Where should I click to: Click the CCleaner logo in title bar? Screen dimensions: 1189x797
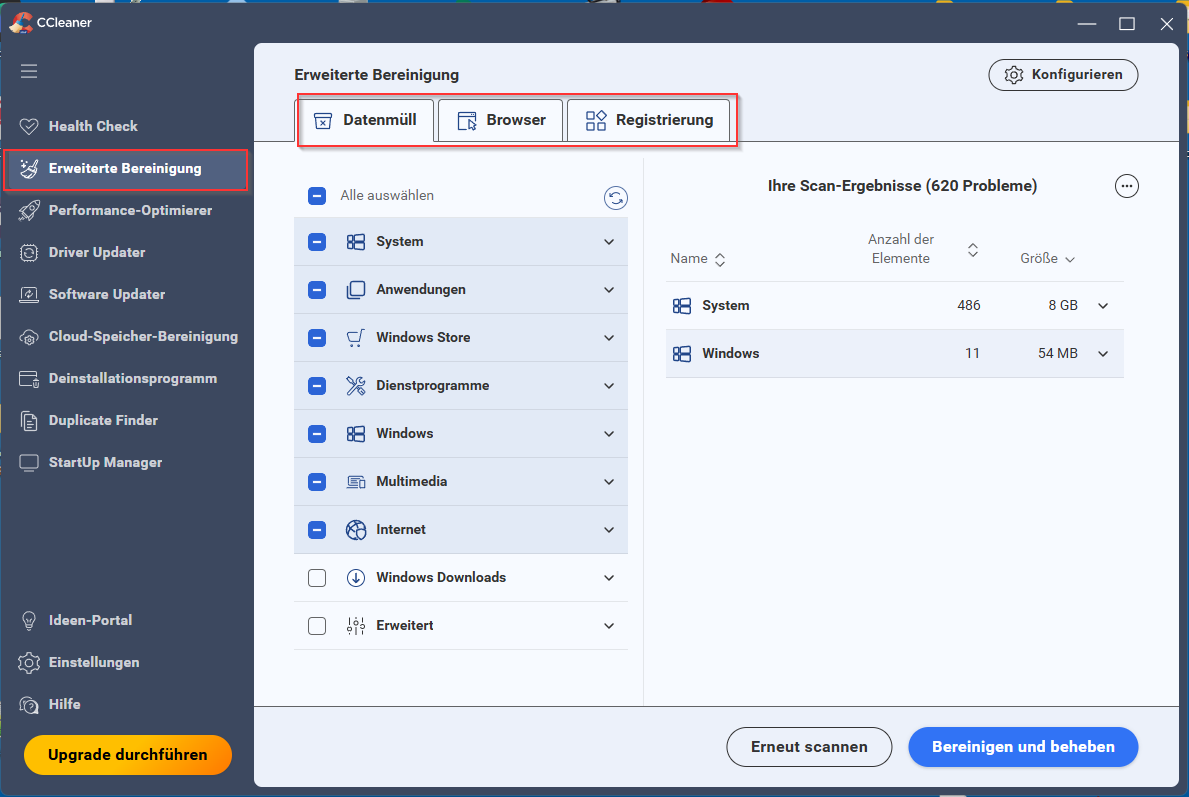coord(20,23)
